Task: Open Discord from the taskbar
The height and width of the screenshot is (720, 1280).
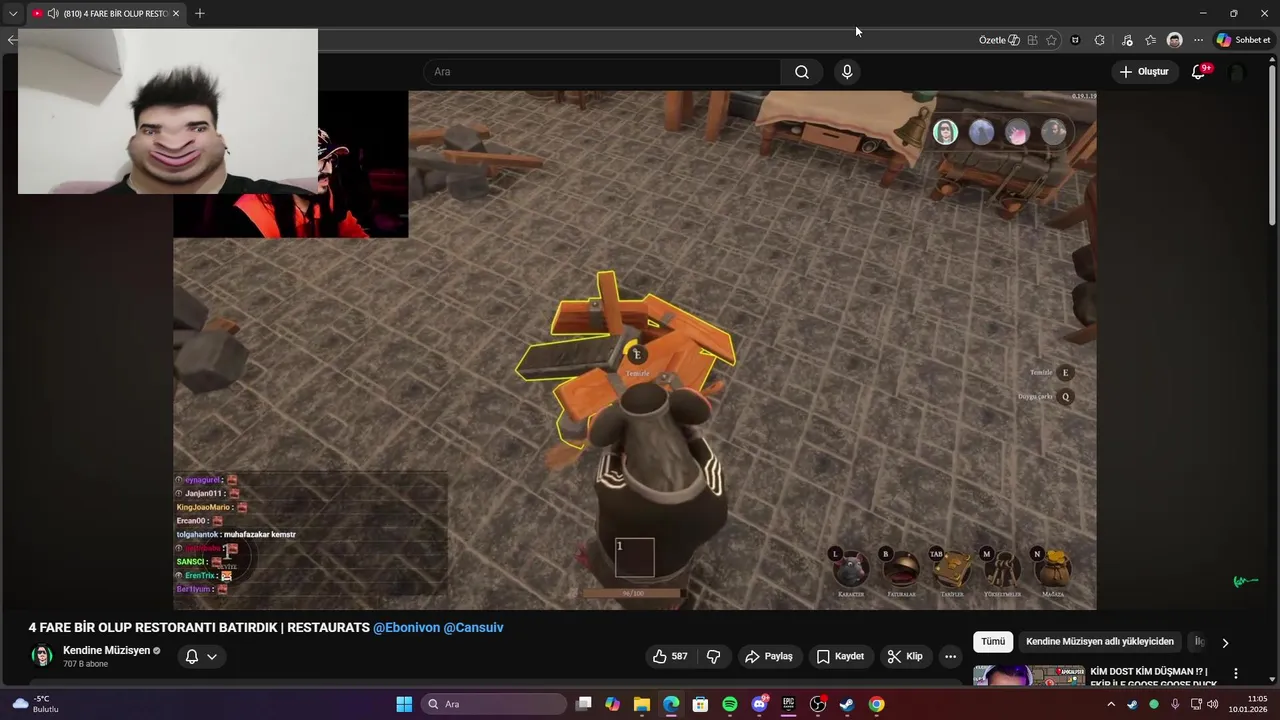Action: (759, 704)
